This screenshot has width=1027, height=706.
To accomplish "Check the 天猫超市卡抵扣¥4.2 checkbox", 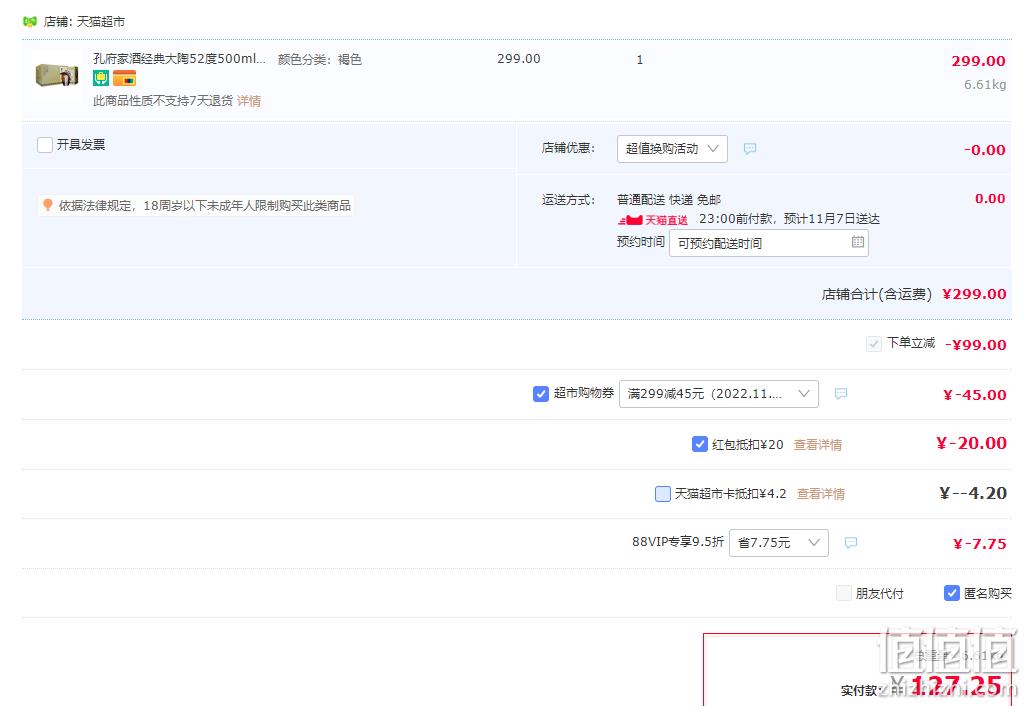I will point(663,493).
